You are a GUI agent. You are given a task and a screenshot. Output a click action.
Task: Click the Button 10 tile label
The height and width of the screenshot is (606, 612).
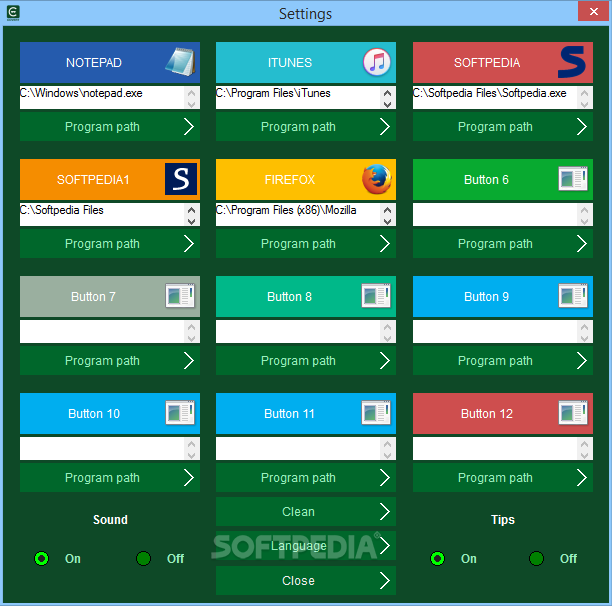coord(94,414)
